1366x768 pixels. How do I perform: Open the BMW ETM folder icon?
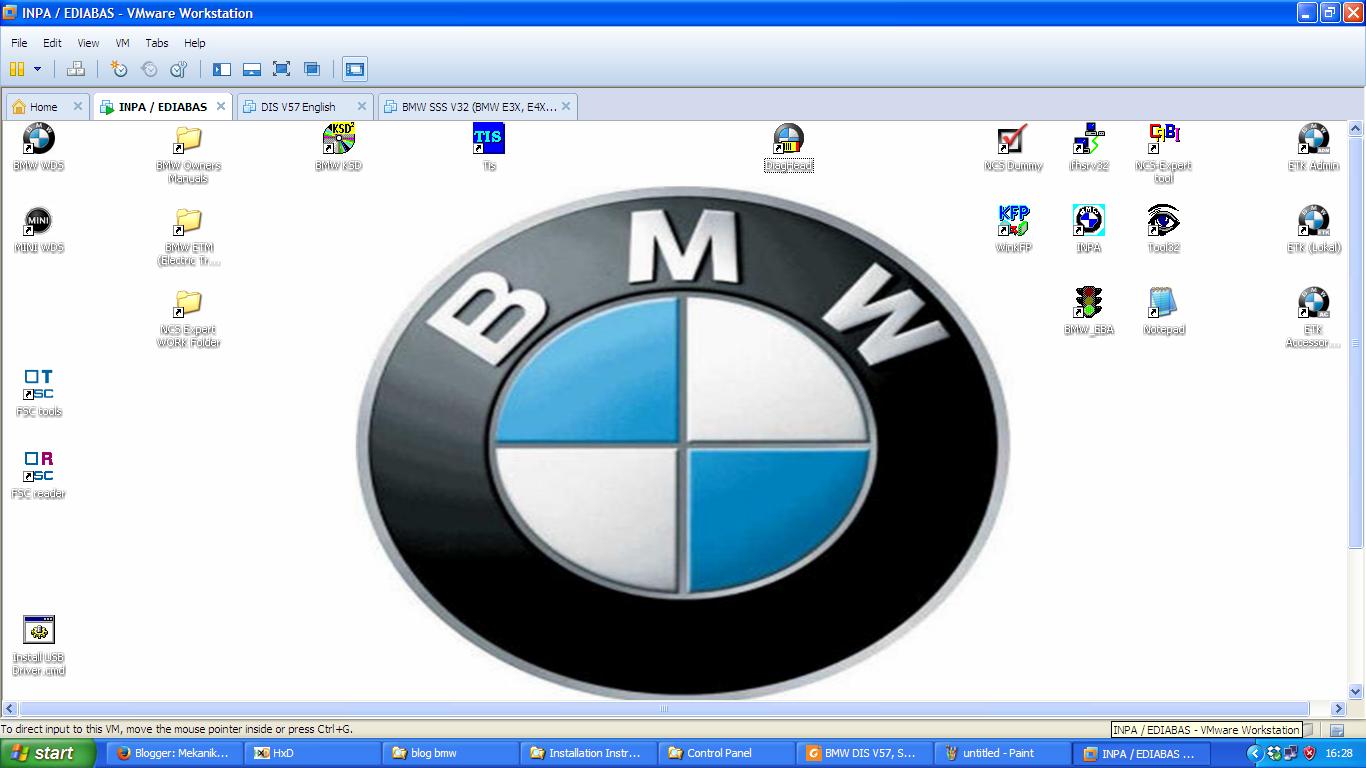tap(188, 236)
